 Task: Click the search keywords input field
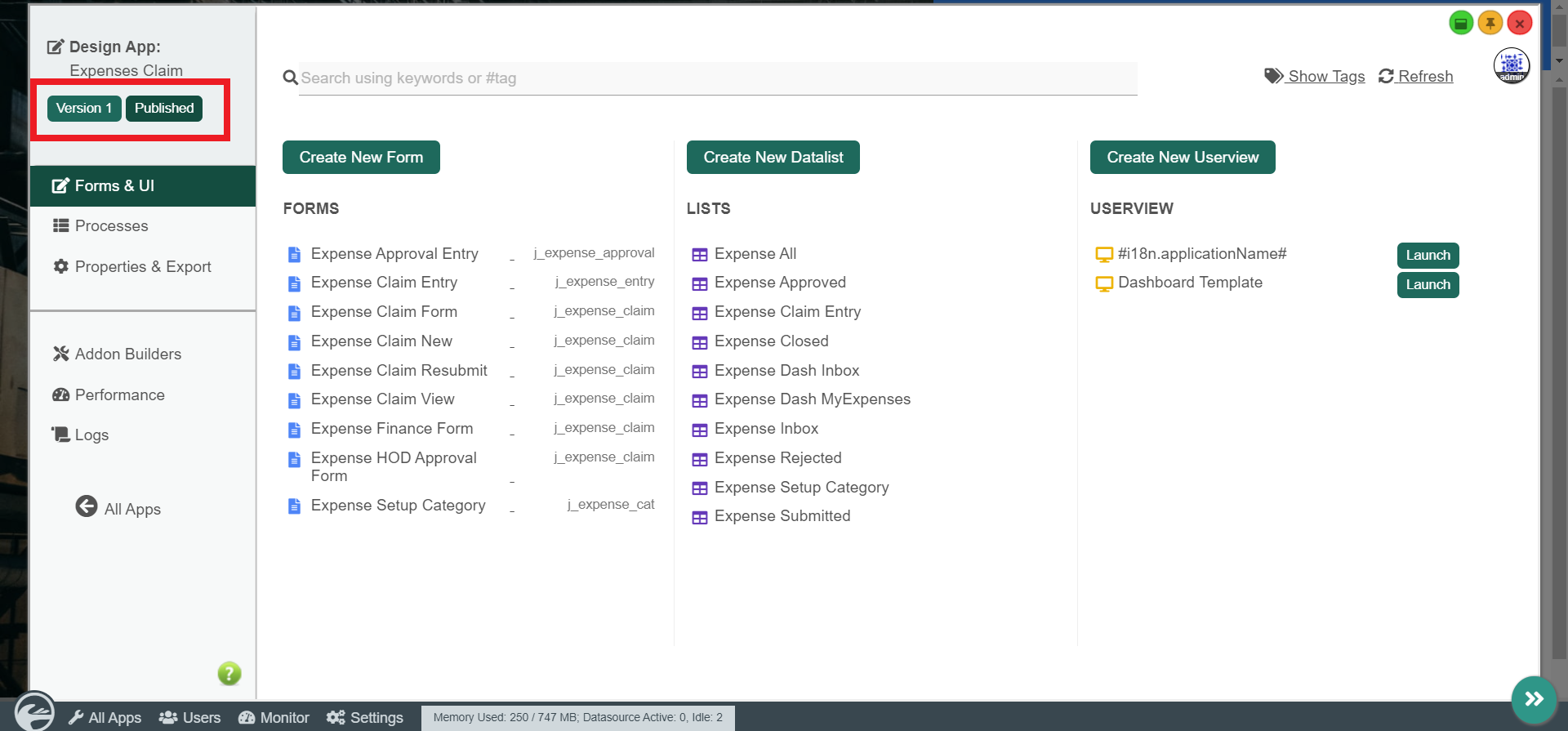[x=717, y=78]
